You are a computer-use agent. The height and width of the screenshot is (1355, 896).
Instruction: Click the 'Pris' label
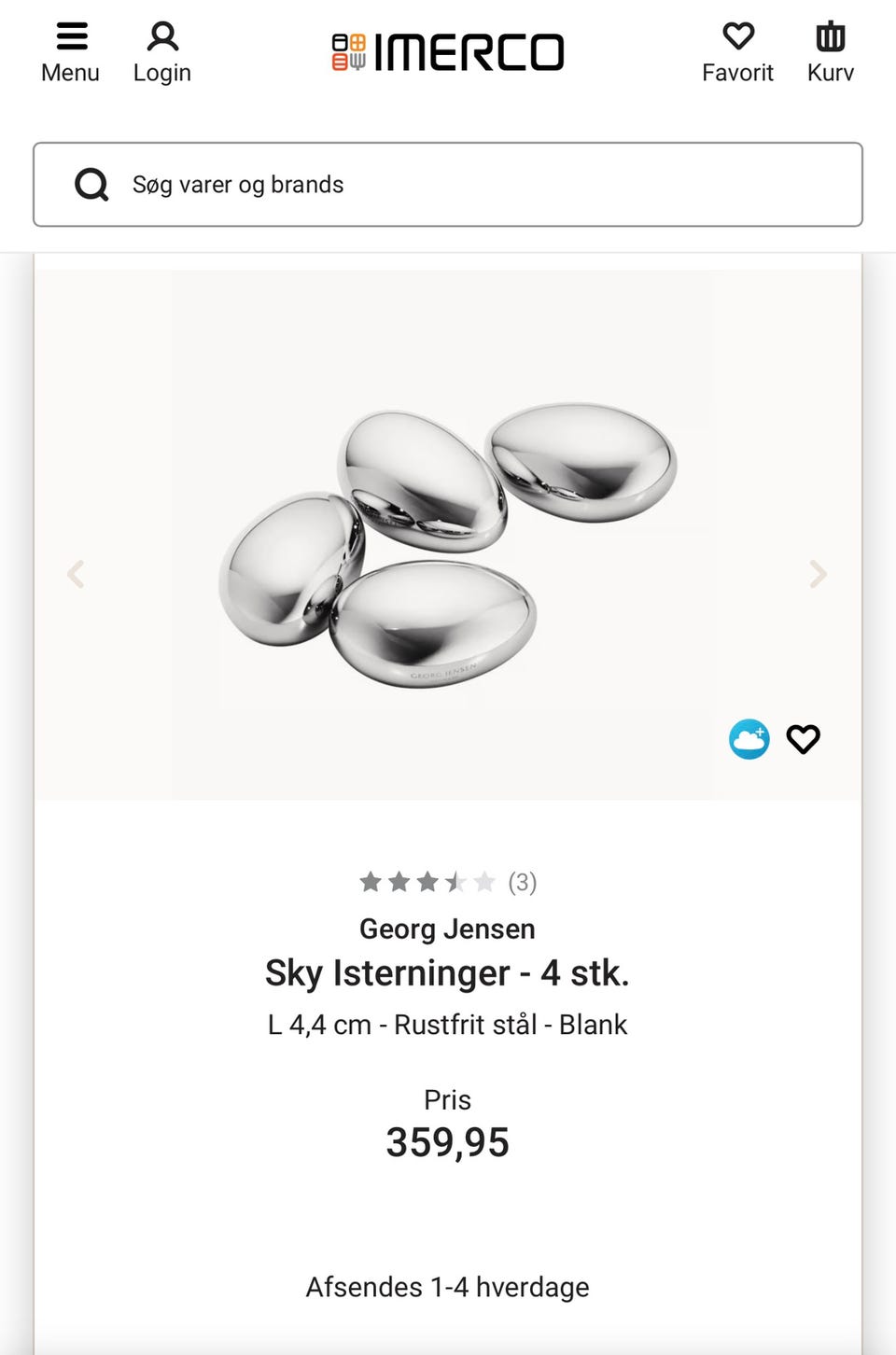(447, 1099)
